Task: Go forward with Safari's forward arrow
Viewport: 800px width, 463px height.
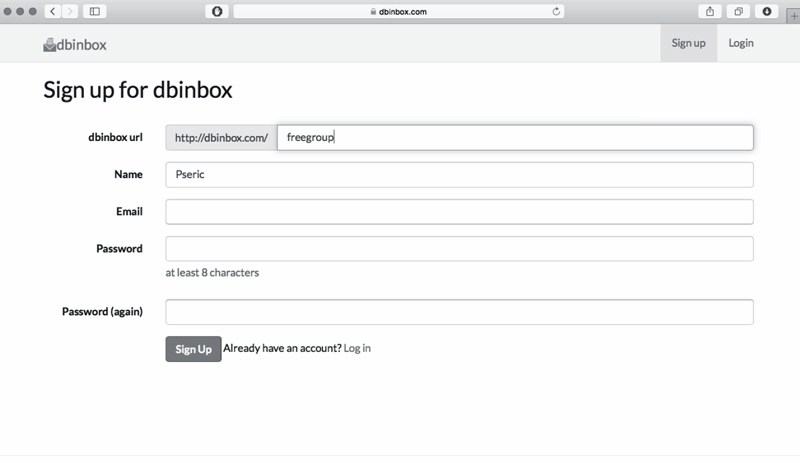Action: click(x=70, y=11)
